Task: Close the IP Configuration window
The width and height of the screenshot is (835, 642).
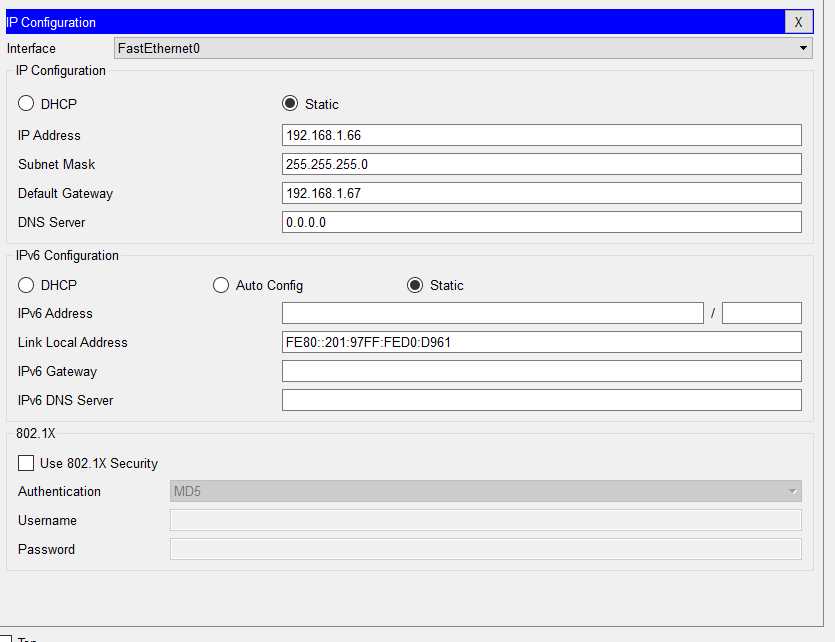Action: (798, 22)
